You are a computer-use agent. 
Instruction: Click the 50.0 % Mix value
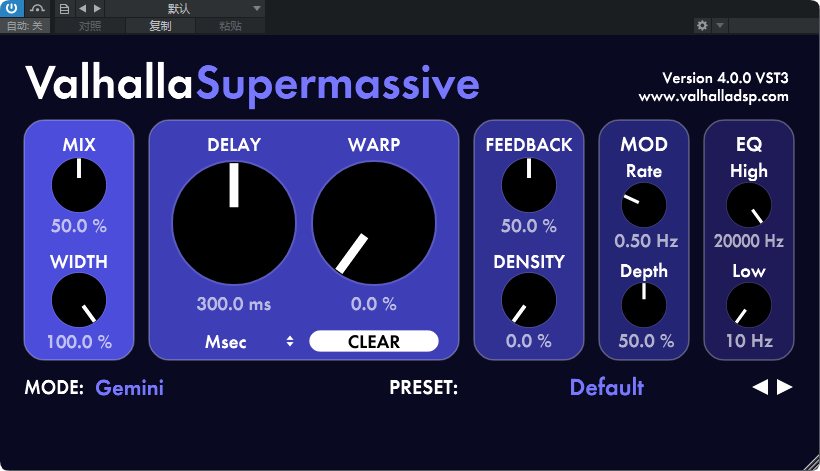79,226
